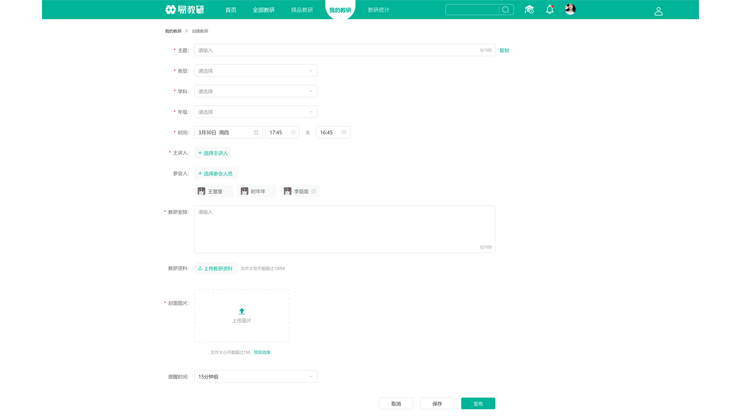This screenshot has height=420, width=740.
Task: Open the 年级 dropdown
Action: coord(256,112)
